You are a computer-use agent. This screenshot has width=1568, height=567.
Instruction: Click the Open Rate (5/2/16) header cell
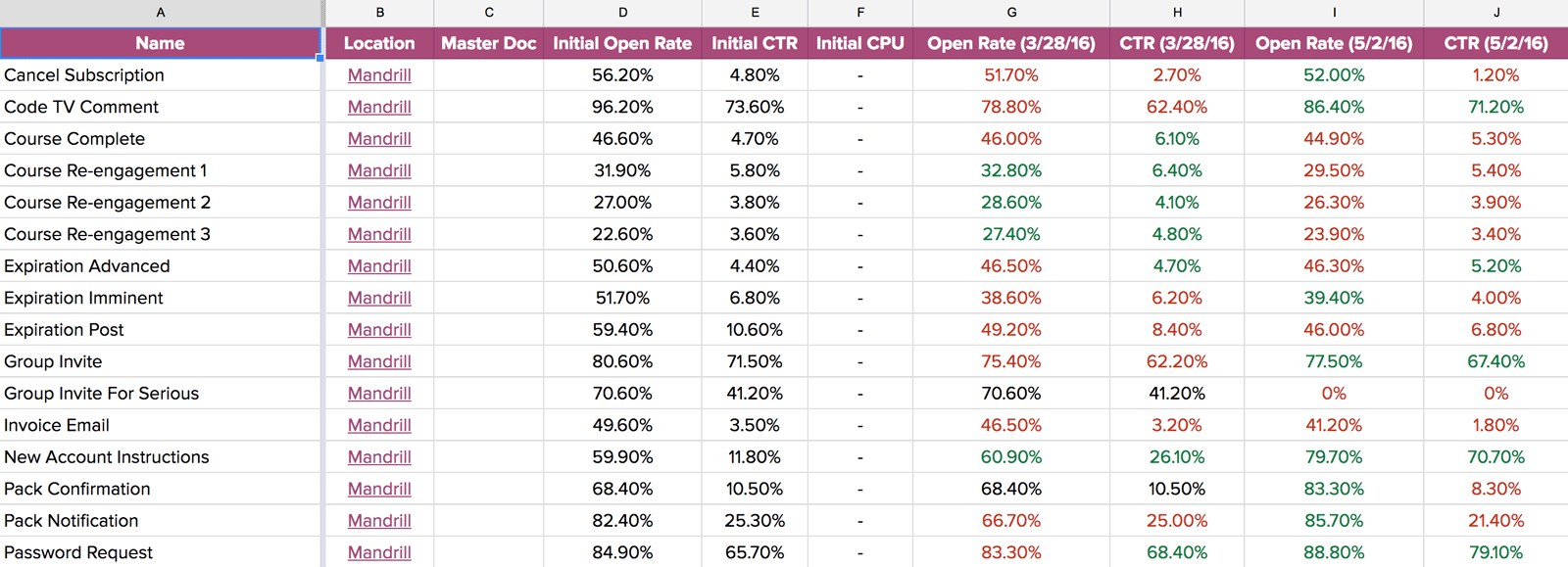point(1334,43)
